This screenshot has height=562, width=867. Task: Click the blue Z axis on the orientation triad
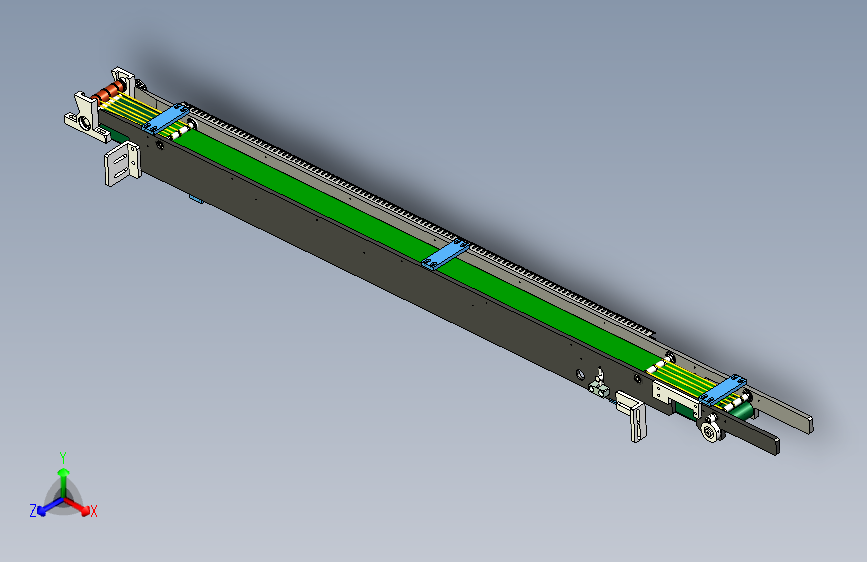coord(49,507)
